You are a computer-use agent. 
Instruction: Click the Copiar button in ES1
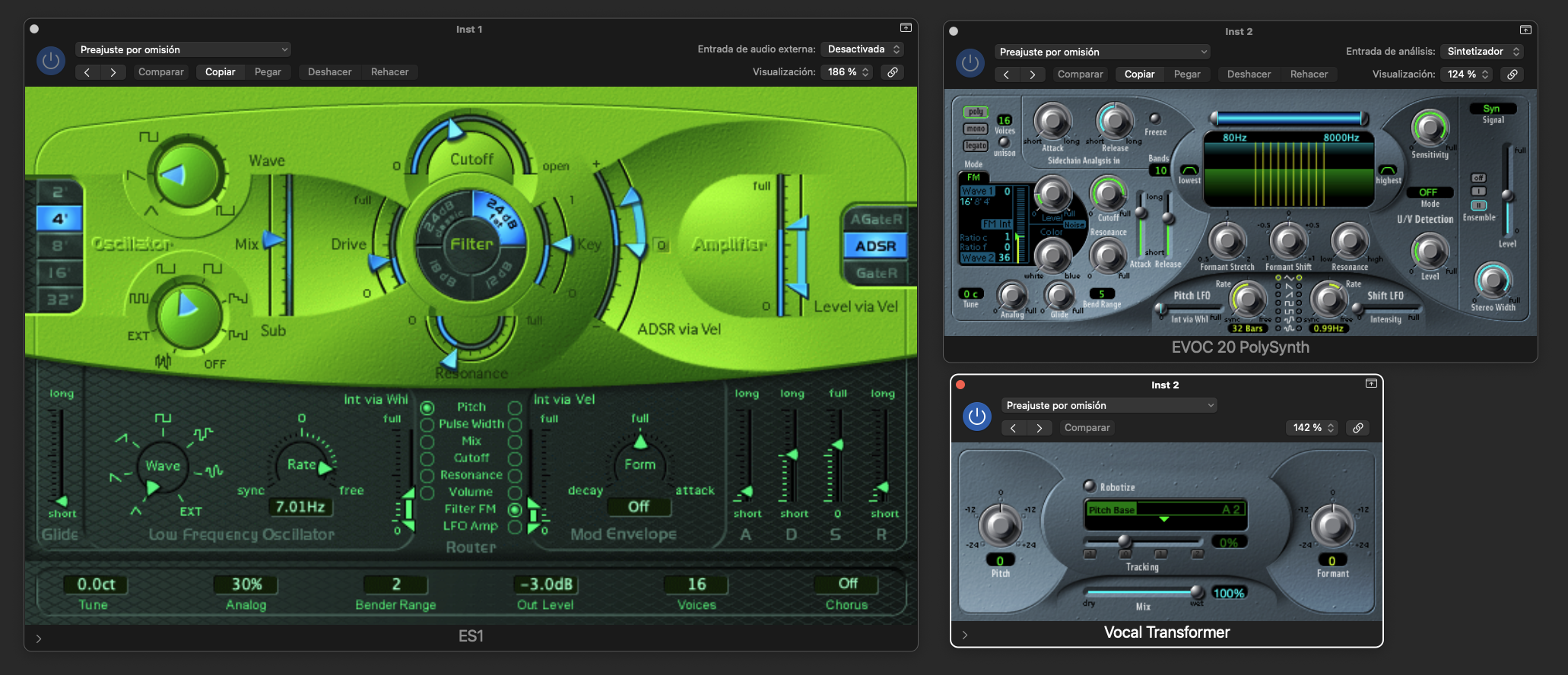pos(220,72)
